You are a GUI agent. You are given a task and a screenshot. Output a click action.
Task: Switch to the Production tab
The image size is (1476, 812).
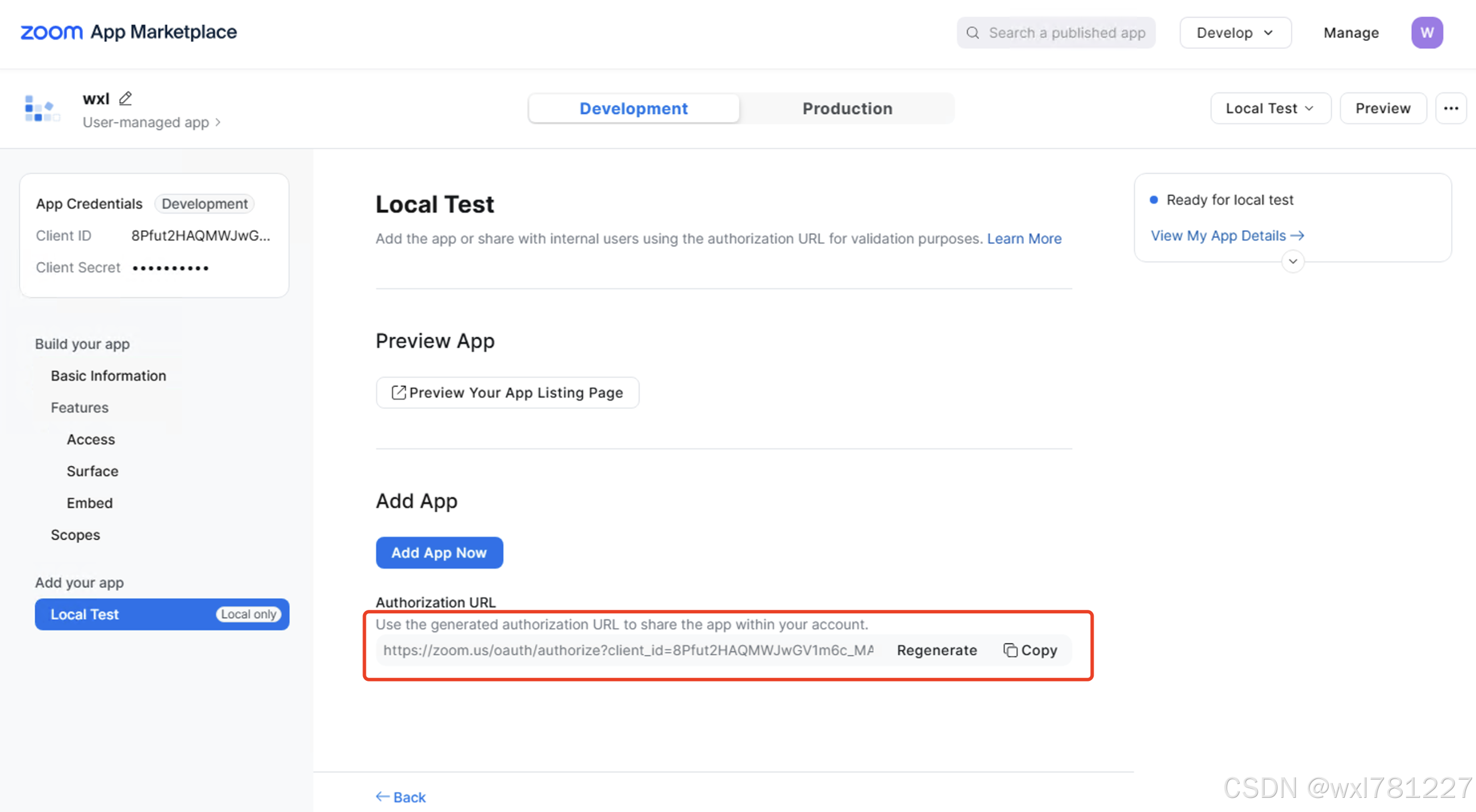coord(847,108)
